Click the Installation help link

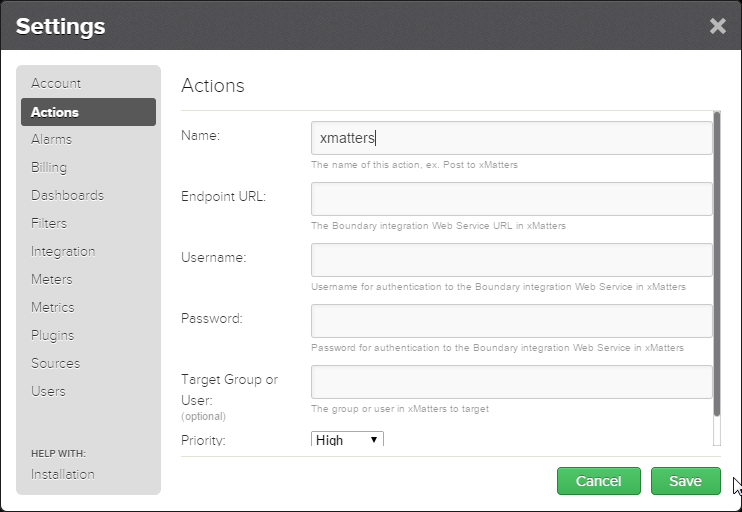tap(63, 474)
